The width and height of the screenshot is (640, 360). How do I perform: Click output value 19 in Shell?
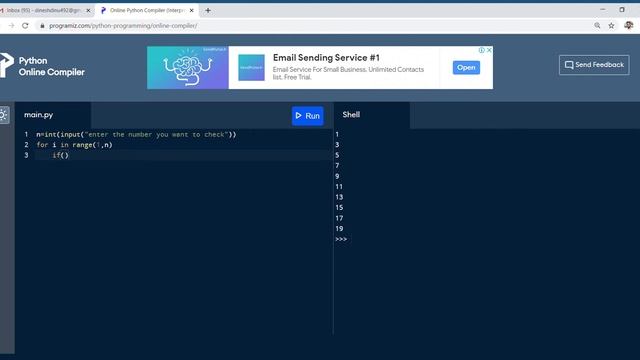tap(339, 229)
